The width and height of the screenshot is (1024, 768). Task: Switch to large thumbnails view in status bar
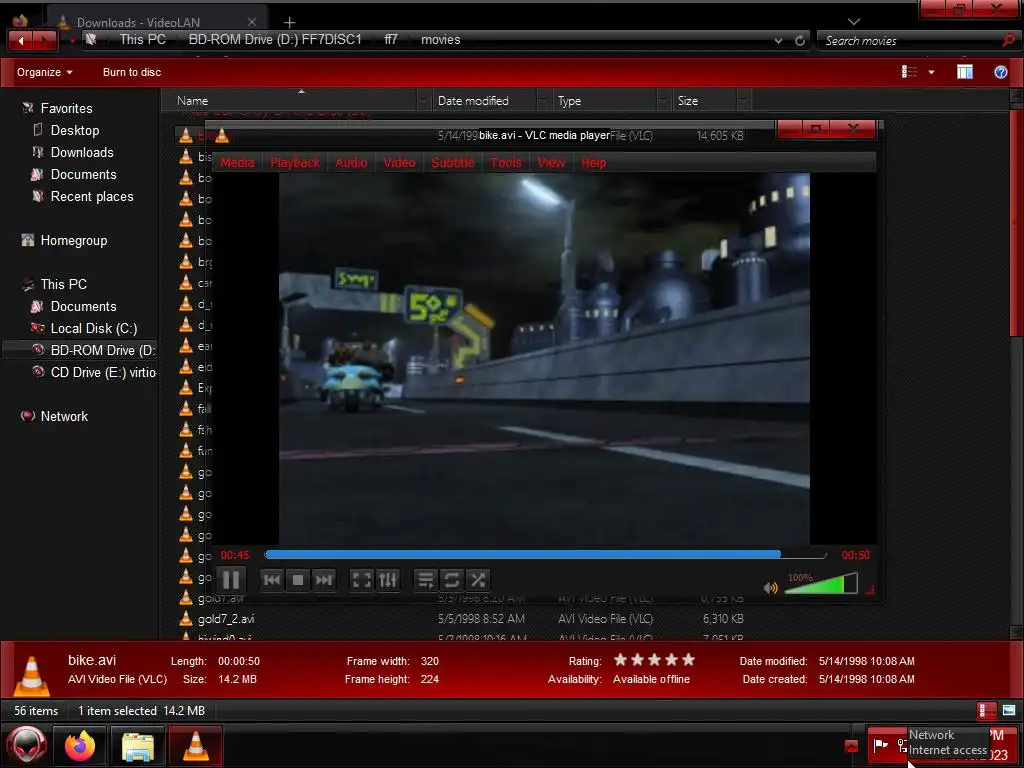(x=1009, y=711)
